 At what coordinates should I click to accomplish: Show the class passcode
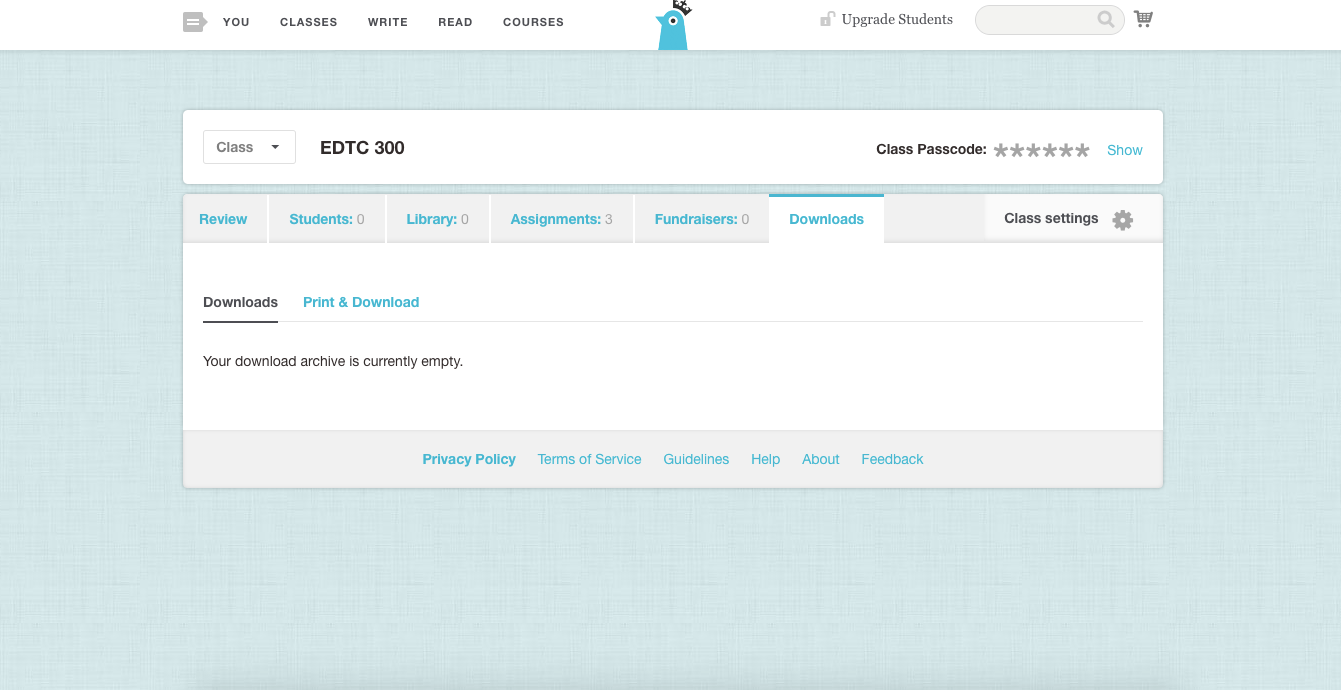coord(1124,150)
